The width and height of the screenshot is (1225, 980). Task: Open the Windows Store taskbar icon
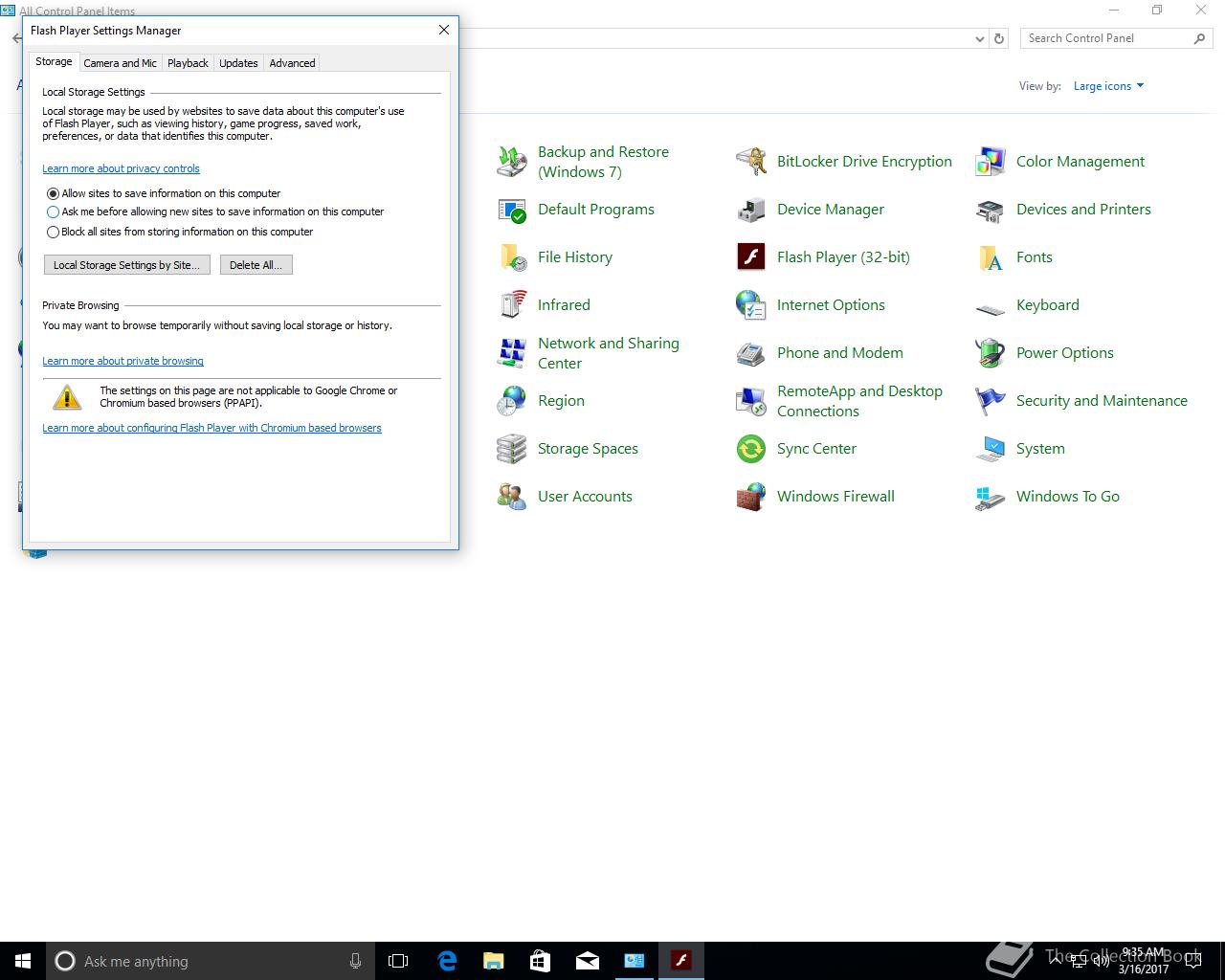tap(540, 961)
